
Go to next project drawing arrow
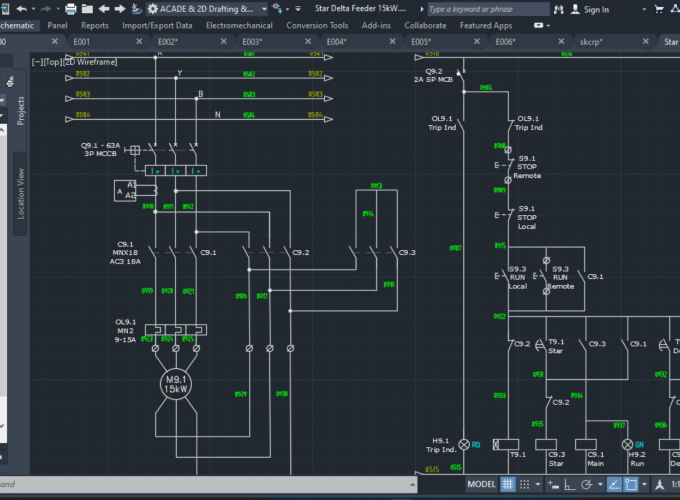pos(120,9)
